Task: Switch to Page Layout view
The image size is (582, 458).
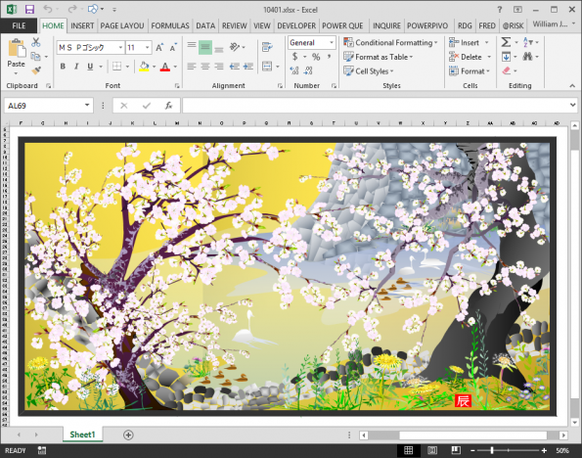Action: 432,450
